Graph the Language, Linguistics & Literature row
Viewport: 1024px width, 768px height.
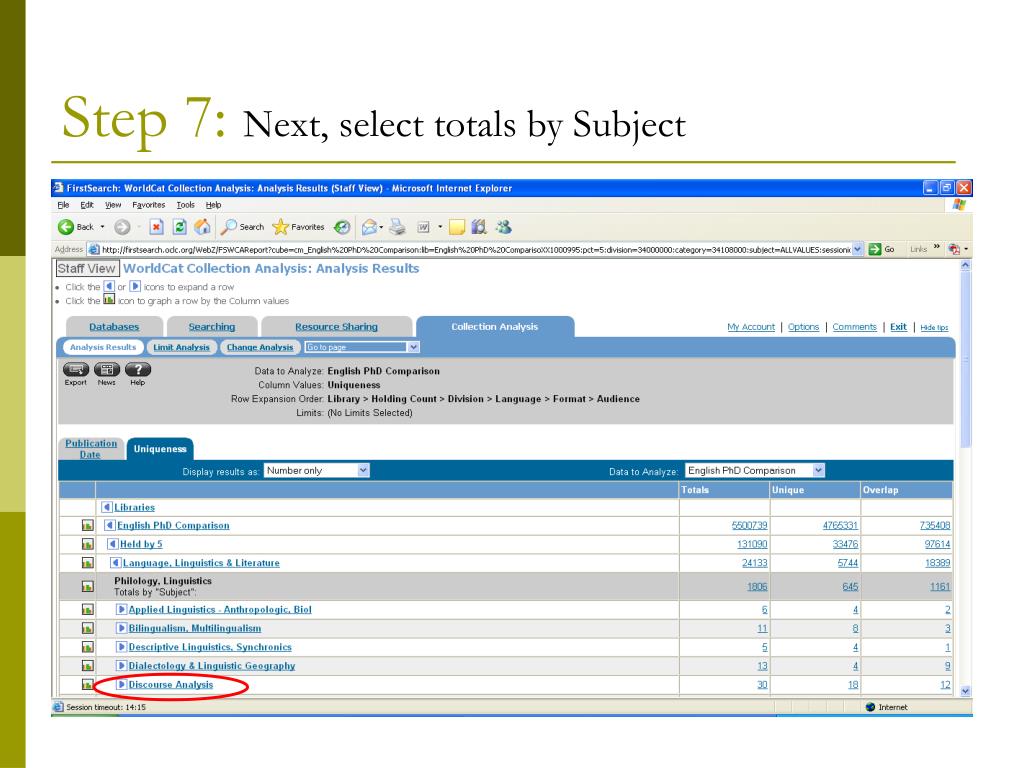pyautogui.click(x=88, y=562)
